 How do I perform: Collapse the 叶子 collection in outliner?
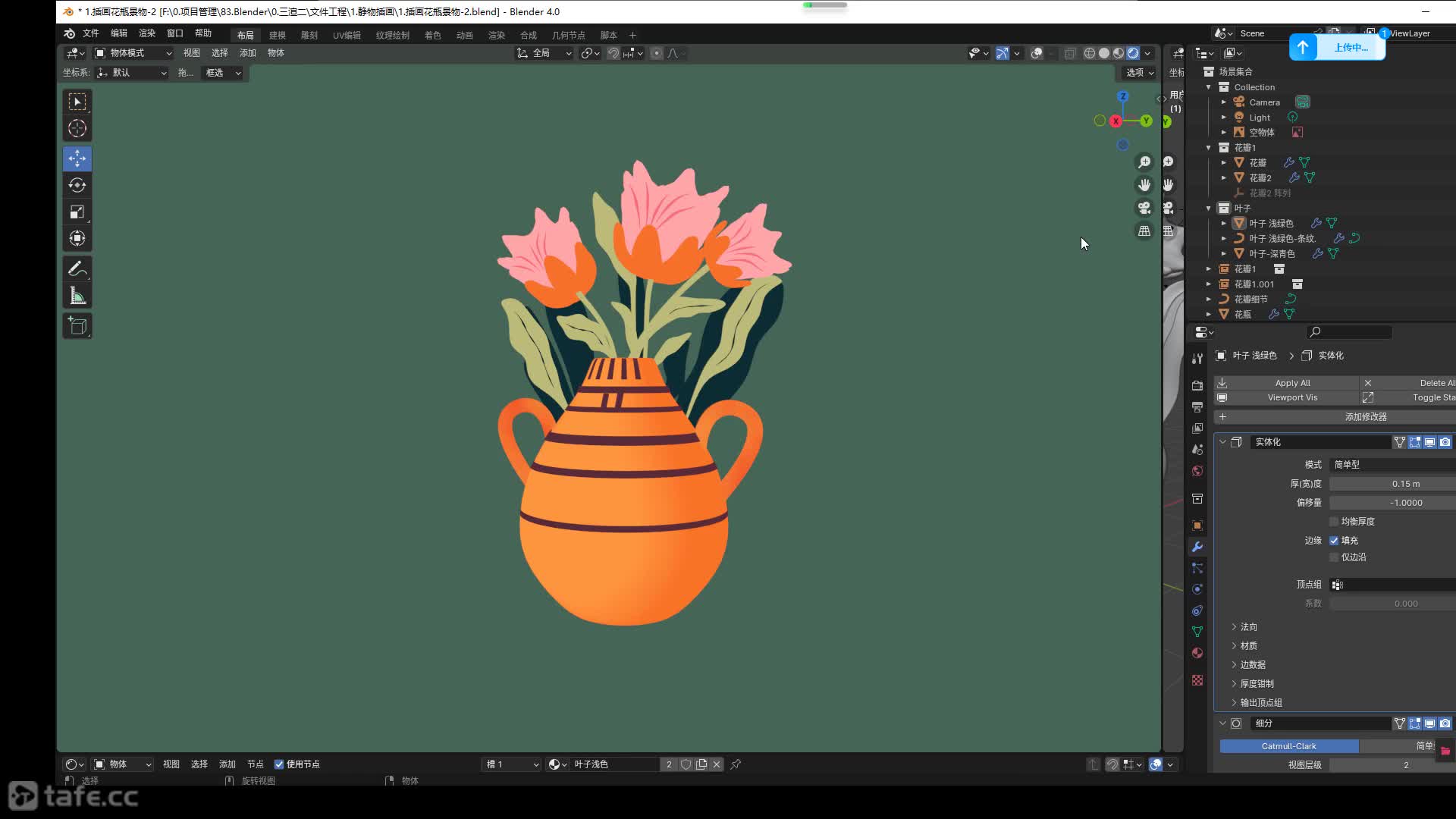(1209, 209)
